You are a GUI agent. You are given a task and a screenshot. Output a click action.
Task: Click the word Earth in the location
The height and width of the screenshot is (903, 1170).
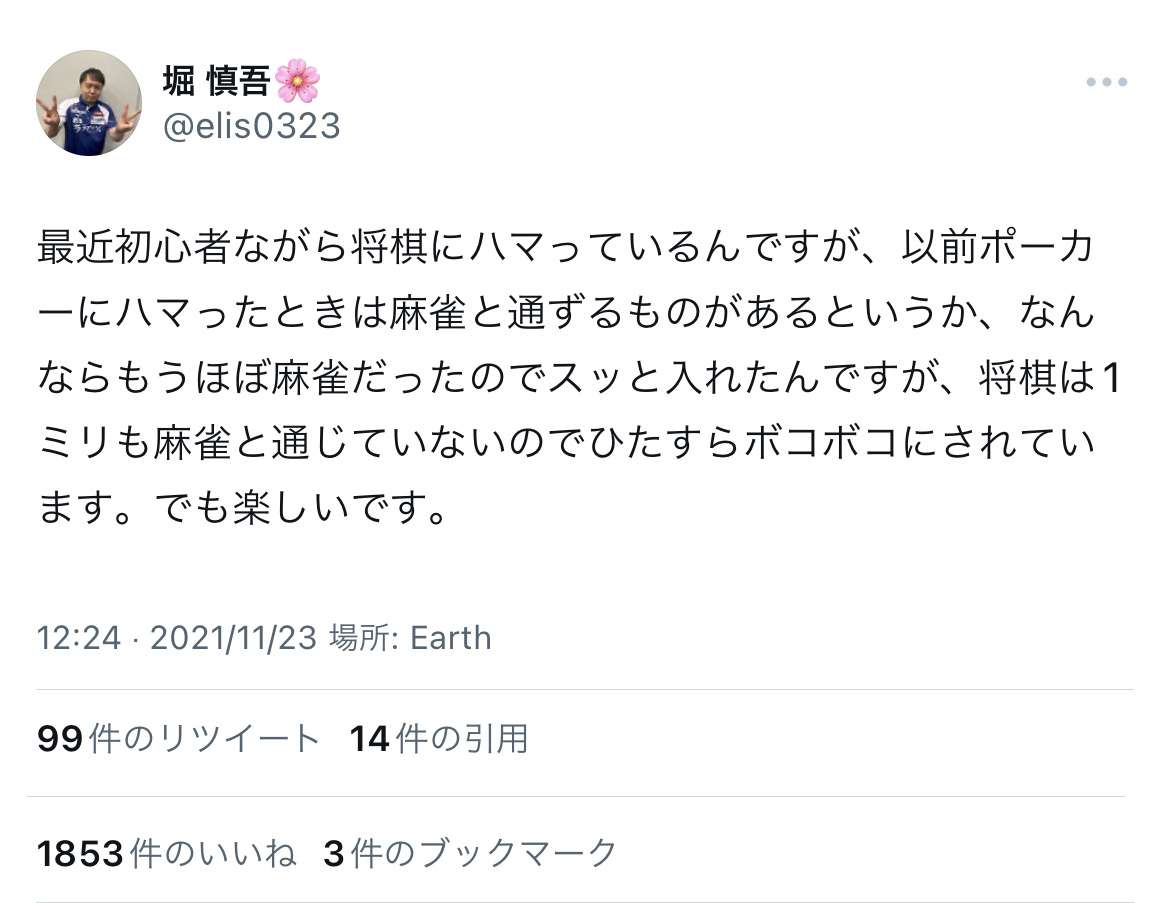(x=450, y=638)
